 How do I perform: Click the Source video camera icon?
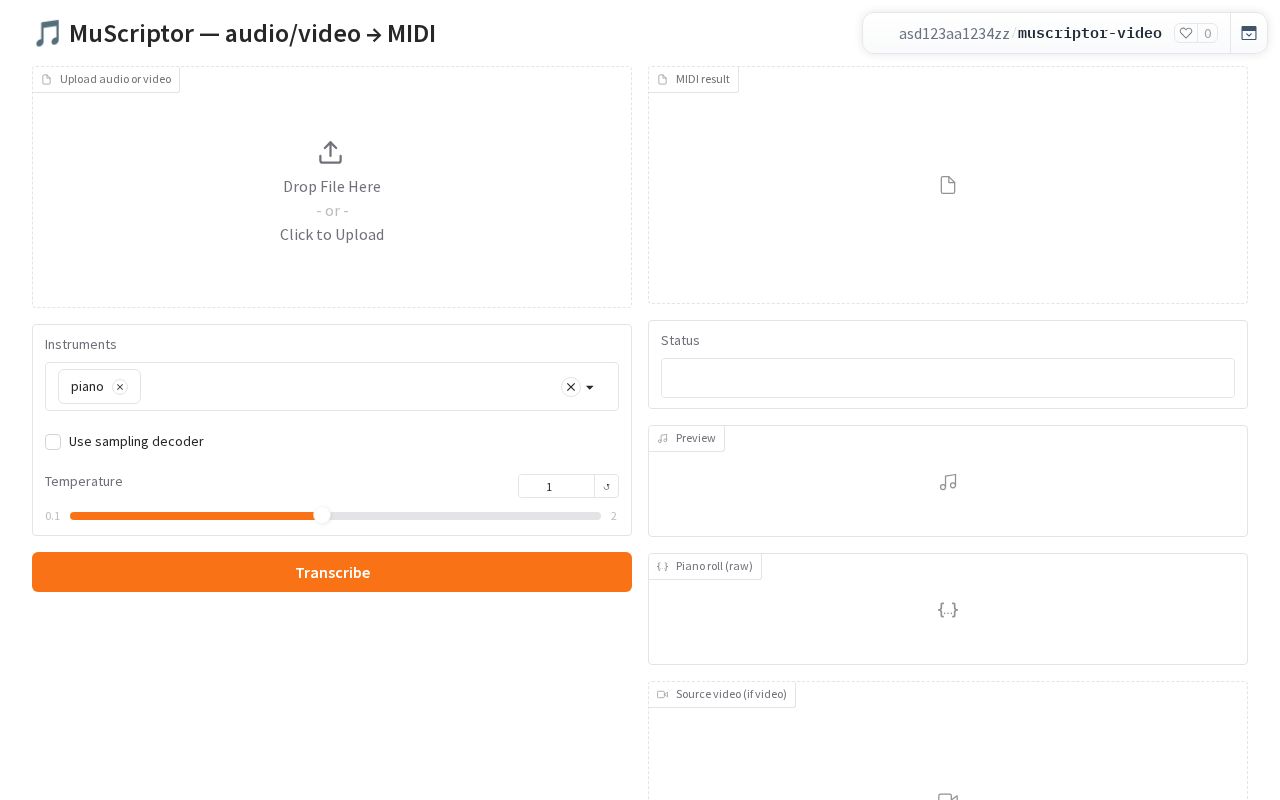[948, 797]
